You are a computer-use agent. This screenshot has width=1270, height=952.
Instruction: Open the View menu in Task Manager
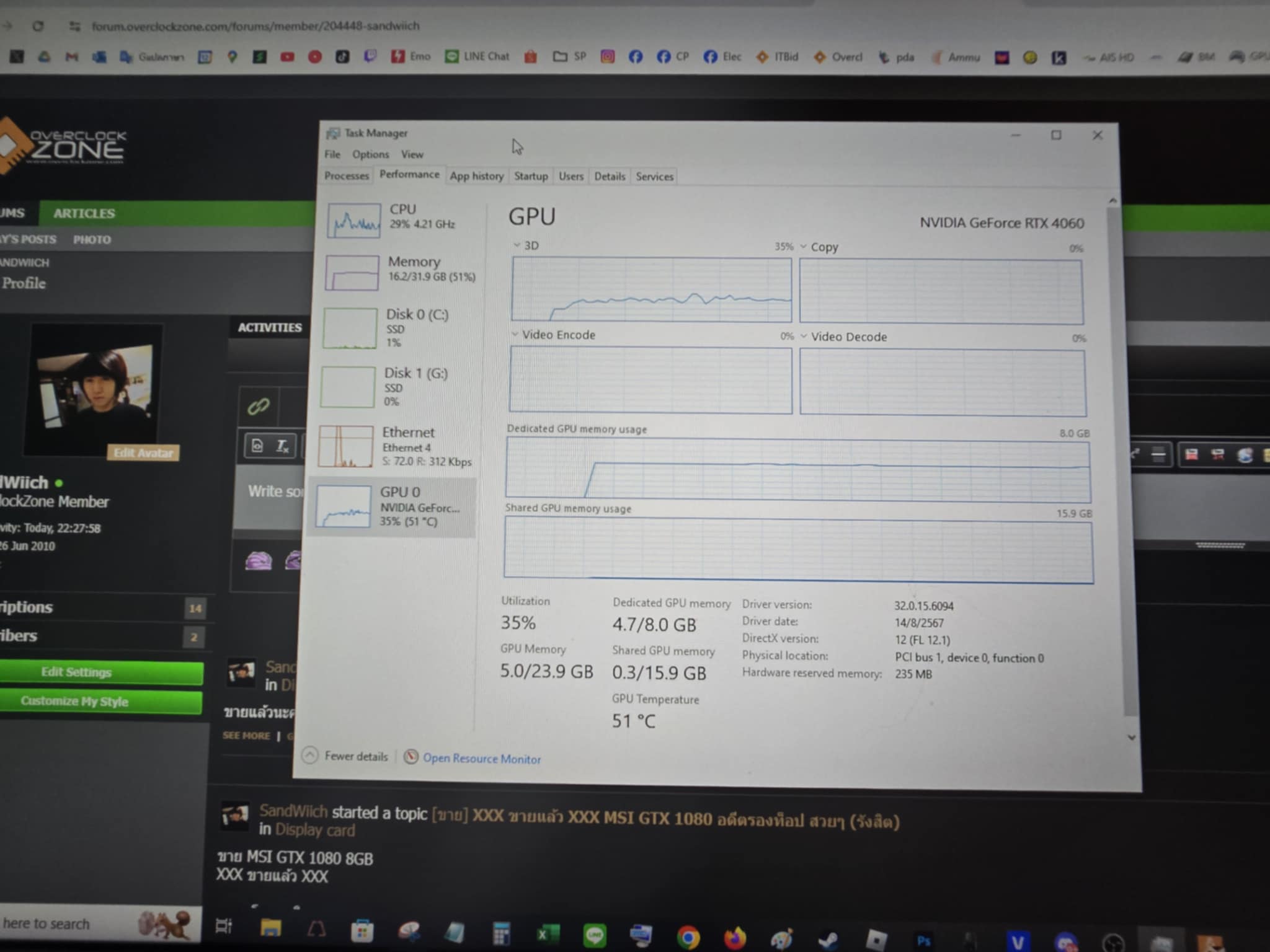pos(412,154)
